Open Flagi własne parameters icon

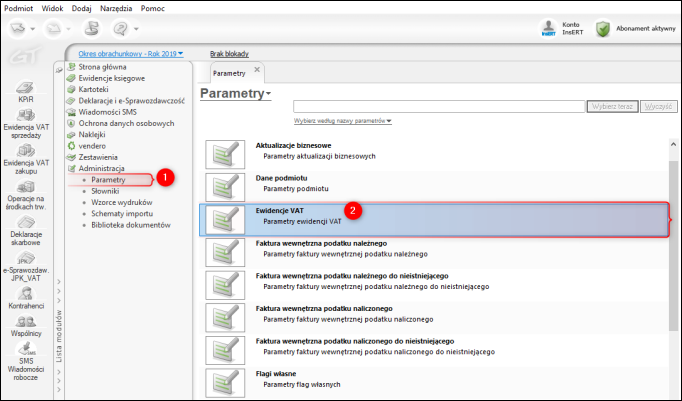pos(225,383)
